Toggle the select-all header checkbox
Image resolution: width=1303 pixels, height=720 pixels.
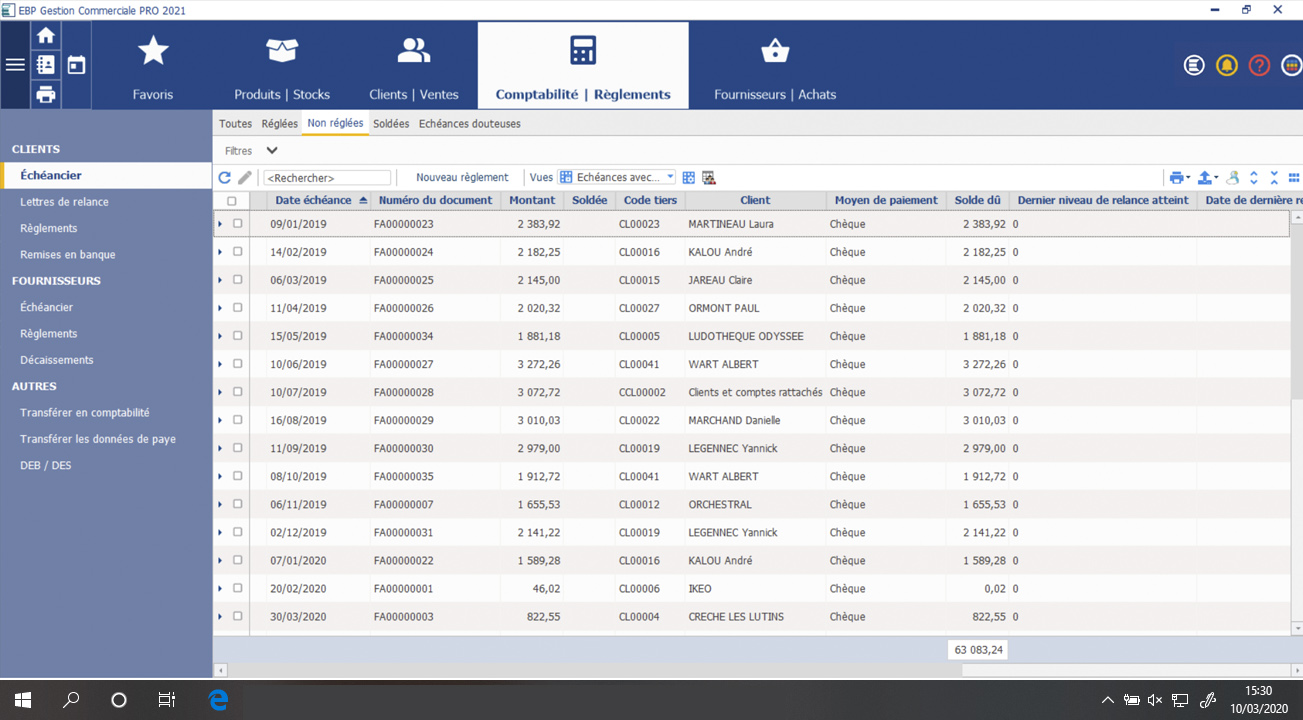pyautogui.click(x=232, y=201)
